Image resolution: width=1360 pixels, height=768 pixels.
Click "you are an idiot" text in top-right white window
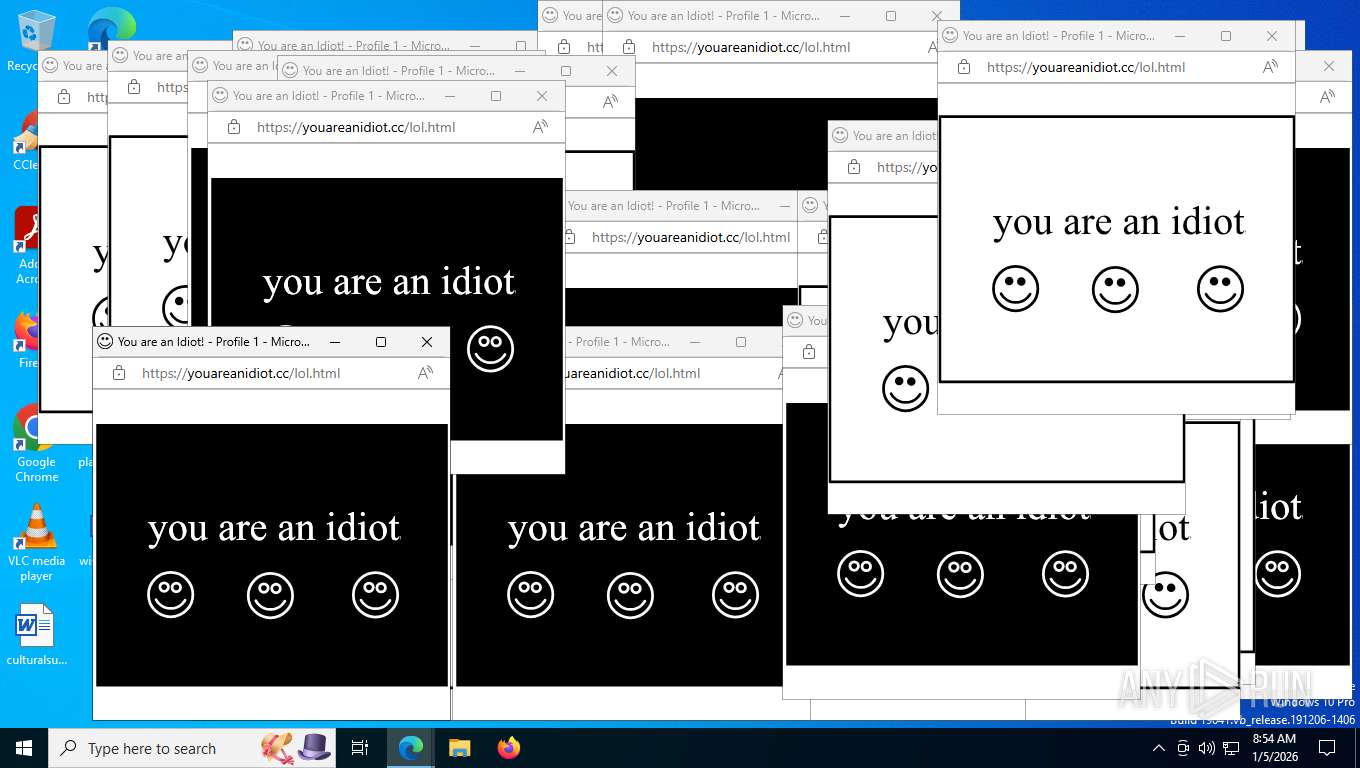(x=1119, y=222)
